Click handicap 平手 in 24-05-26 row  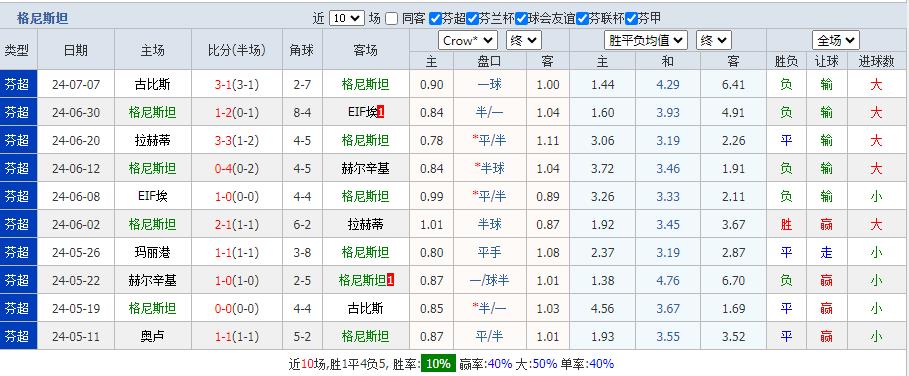489,252
